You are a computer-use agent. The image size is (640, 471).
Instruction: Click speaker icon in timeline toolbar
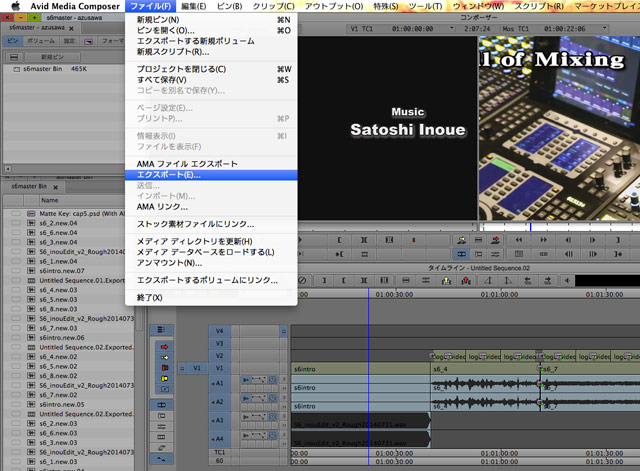tap(567, 280)
